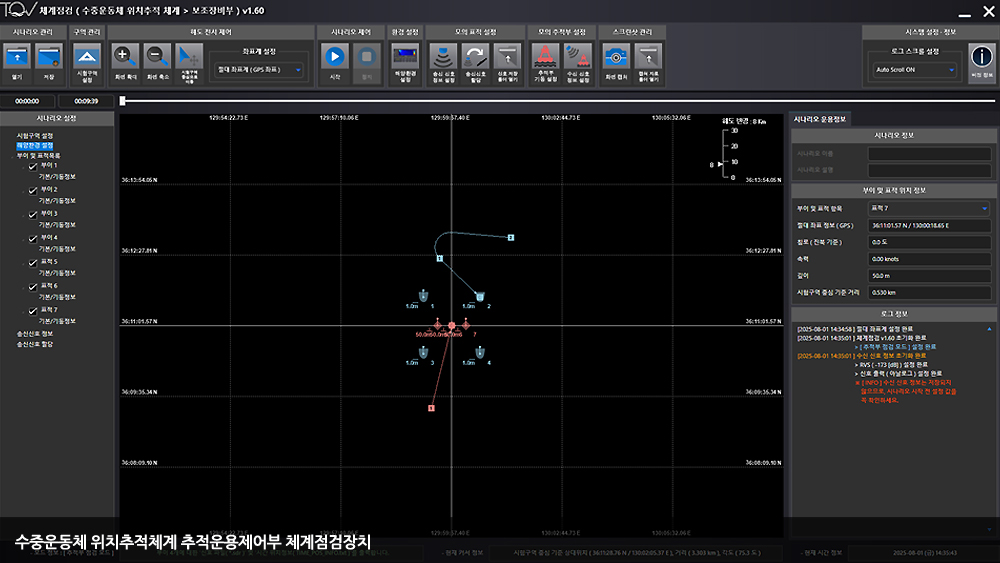This screenshot has width=1000, height=563.
Task: Uncheck 부이 3 checkbox
Action: (x=33, y=215)
